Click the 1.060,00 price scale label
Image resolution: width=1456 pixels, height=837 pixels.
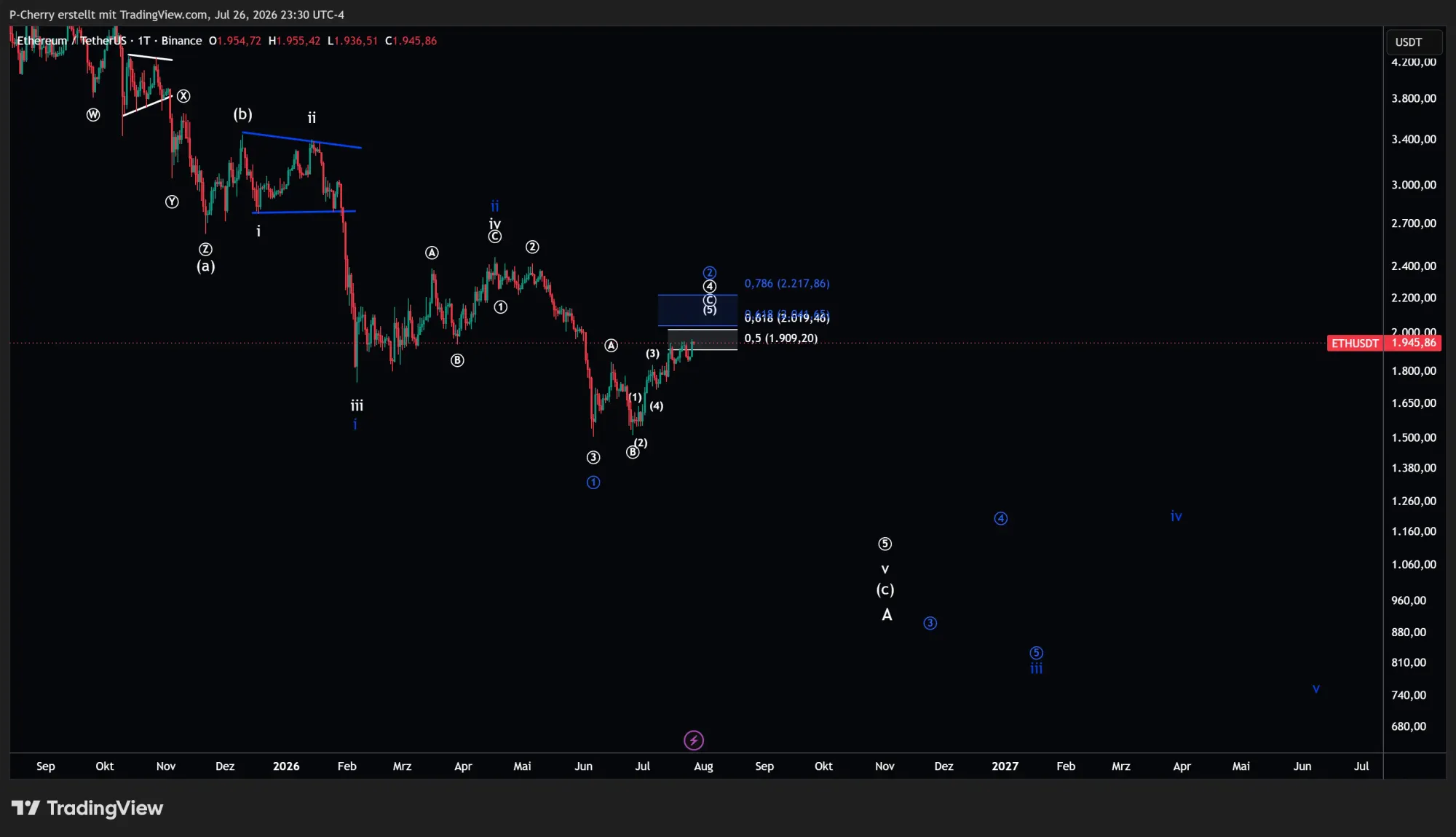(1414, 564)
